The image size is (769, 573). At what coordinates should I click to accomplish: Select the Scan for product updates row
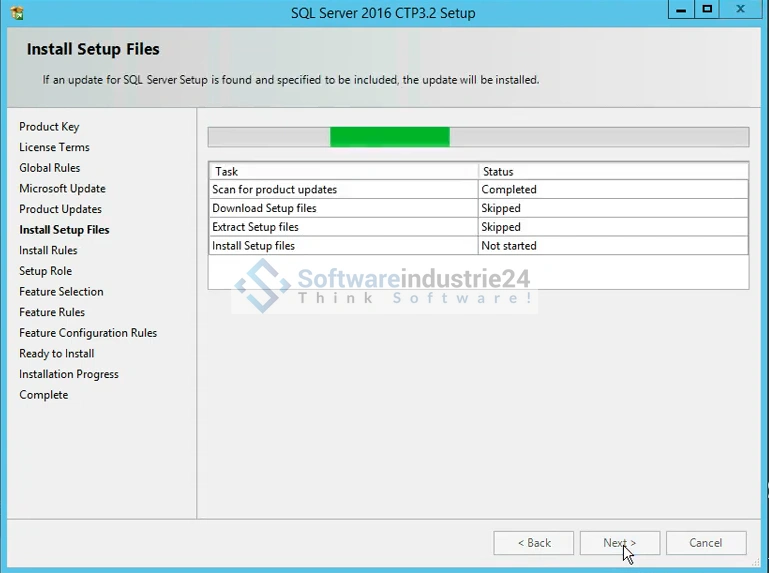point(343,190)
